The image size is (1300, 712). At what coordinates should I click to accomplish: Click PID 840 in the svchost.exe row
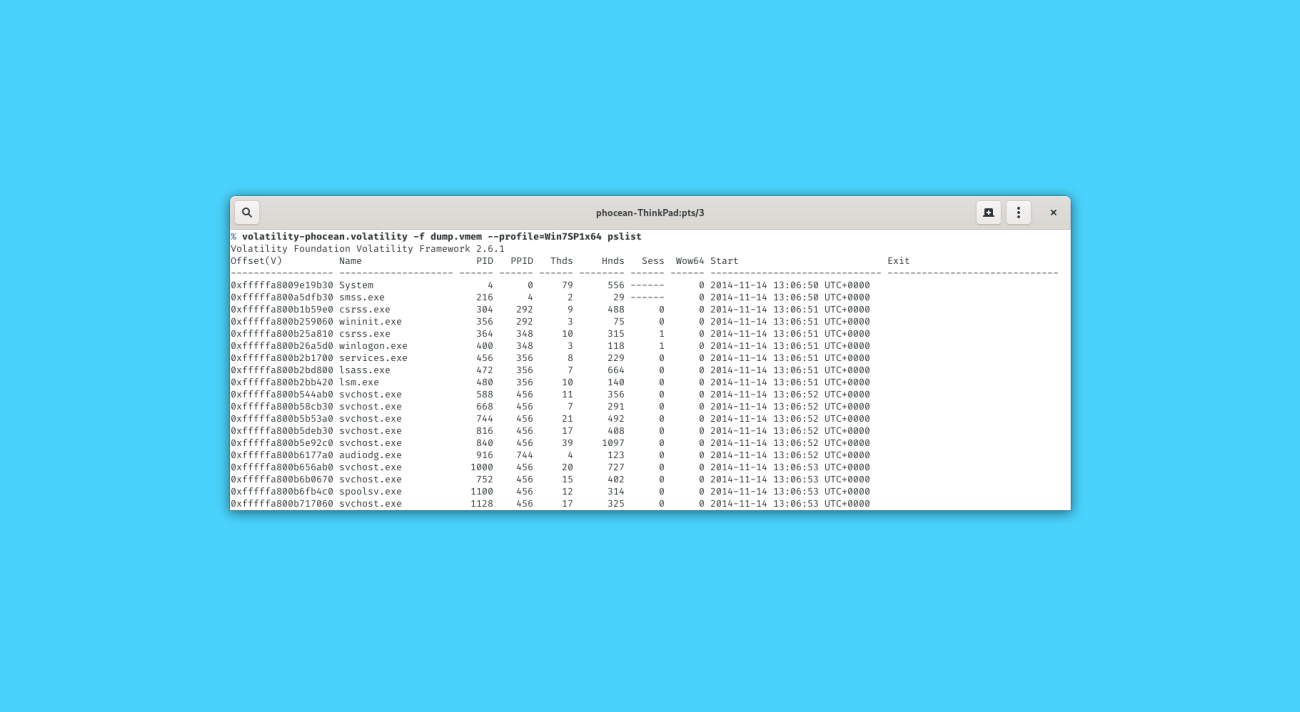point(485,443)
